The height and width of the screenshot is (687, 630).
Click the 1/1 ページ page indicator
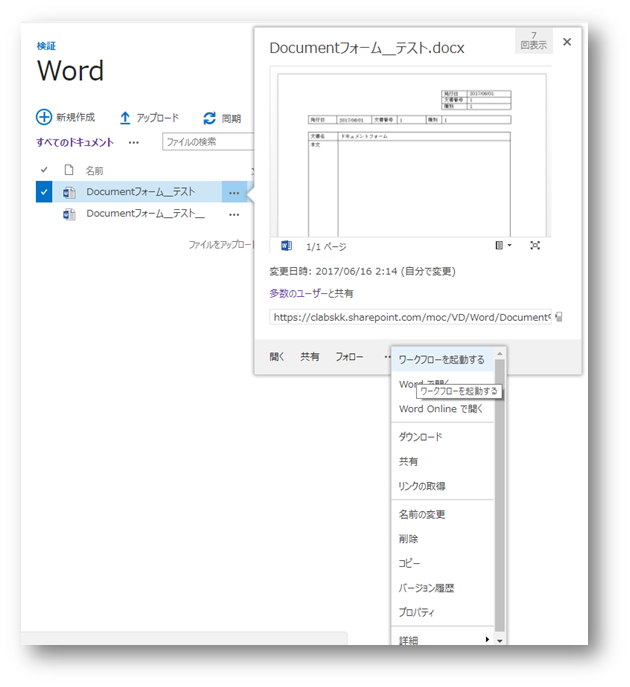(326, 247)
